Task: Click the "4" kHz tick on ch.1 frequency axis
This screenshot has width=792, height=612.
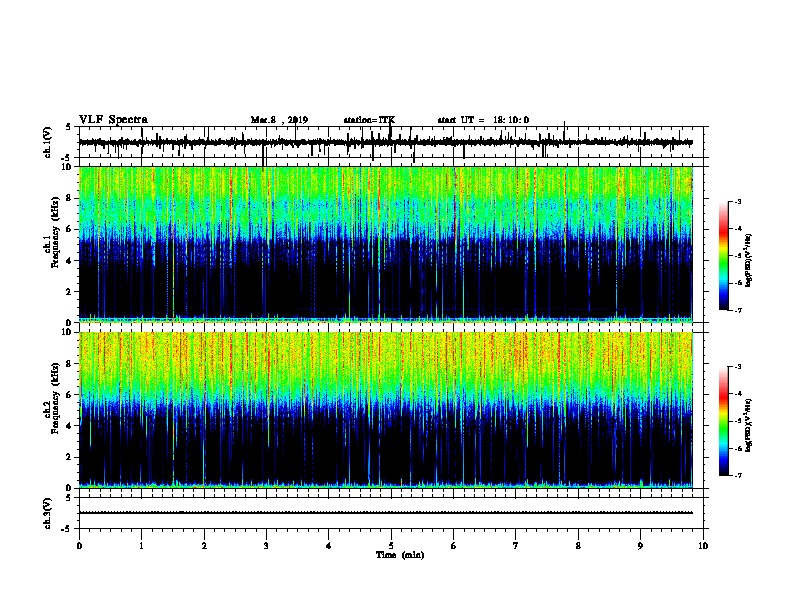Action: (71, 261)
